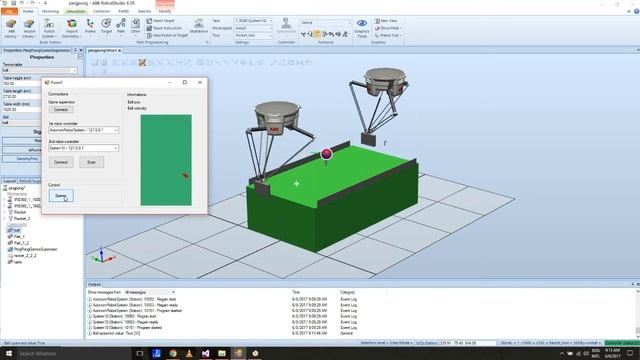The width and height of the screenshot is (640, 360).
Task: Open Chrome from the taskbar
Action: (x=173, y=353)
